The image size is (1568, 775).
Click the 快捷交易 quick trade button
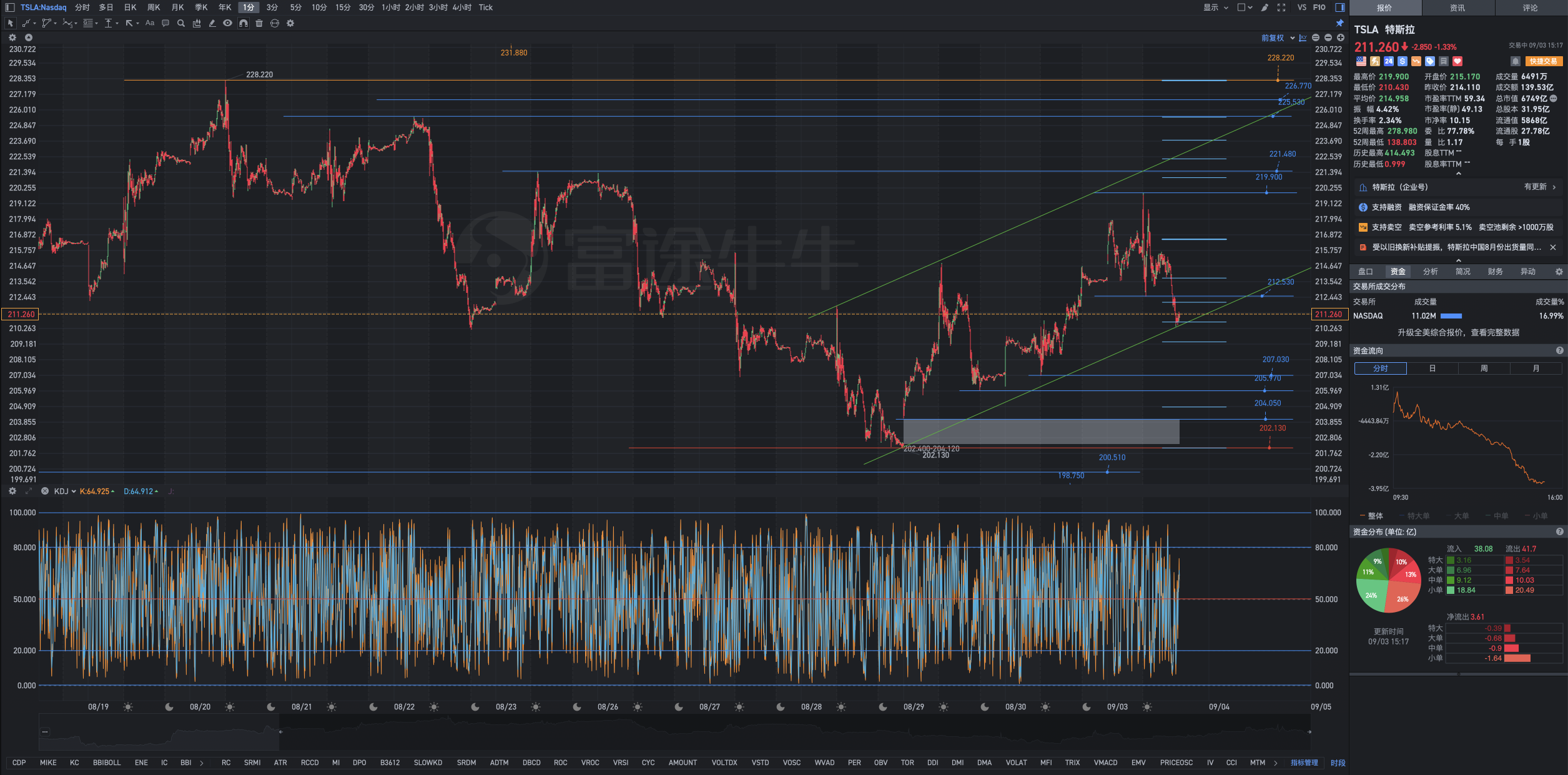(x=1544, y=61)
